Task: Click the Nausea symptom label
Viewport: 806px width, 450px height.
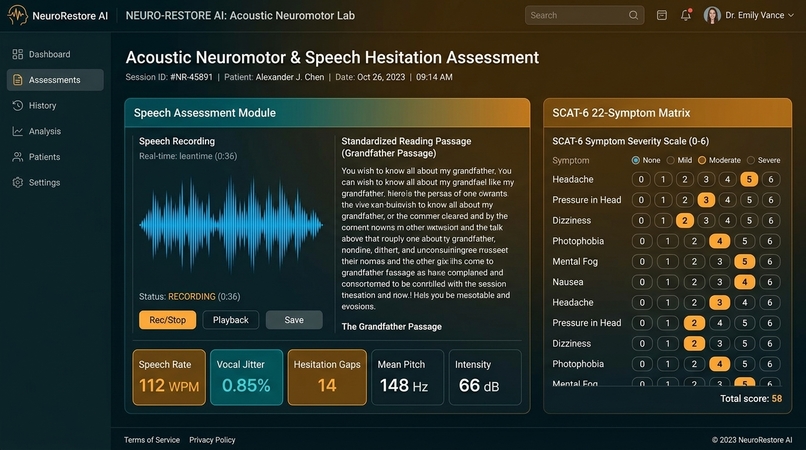Action: pyautogui.click(x=567, y=282)
